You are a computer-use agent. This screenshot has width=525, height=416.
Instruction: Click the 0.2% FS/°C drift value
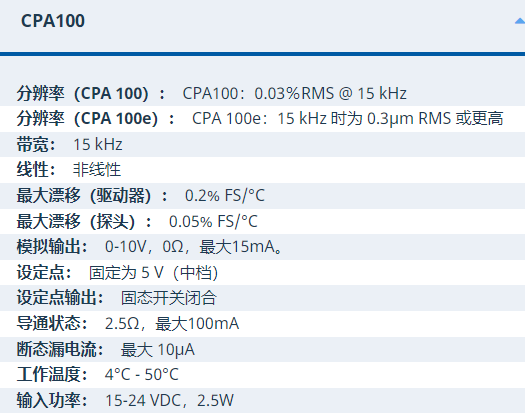point(225,196)
